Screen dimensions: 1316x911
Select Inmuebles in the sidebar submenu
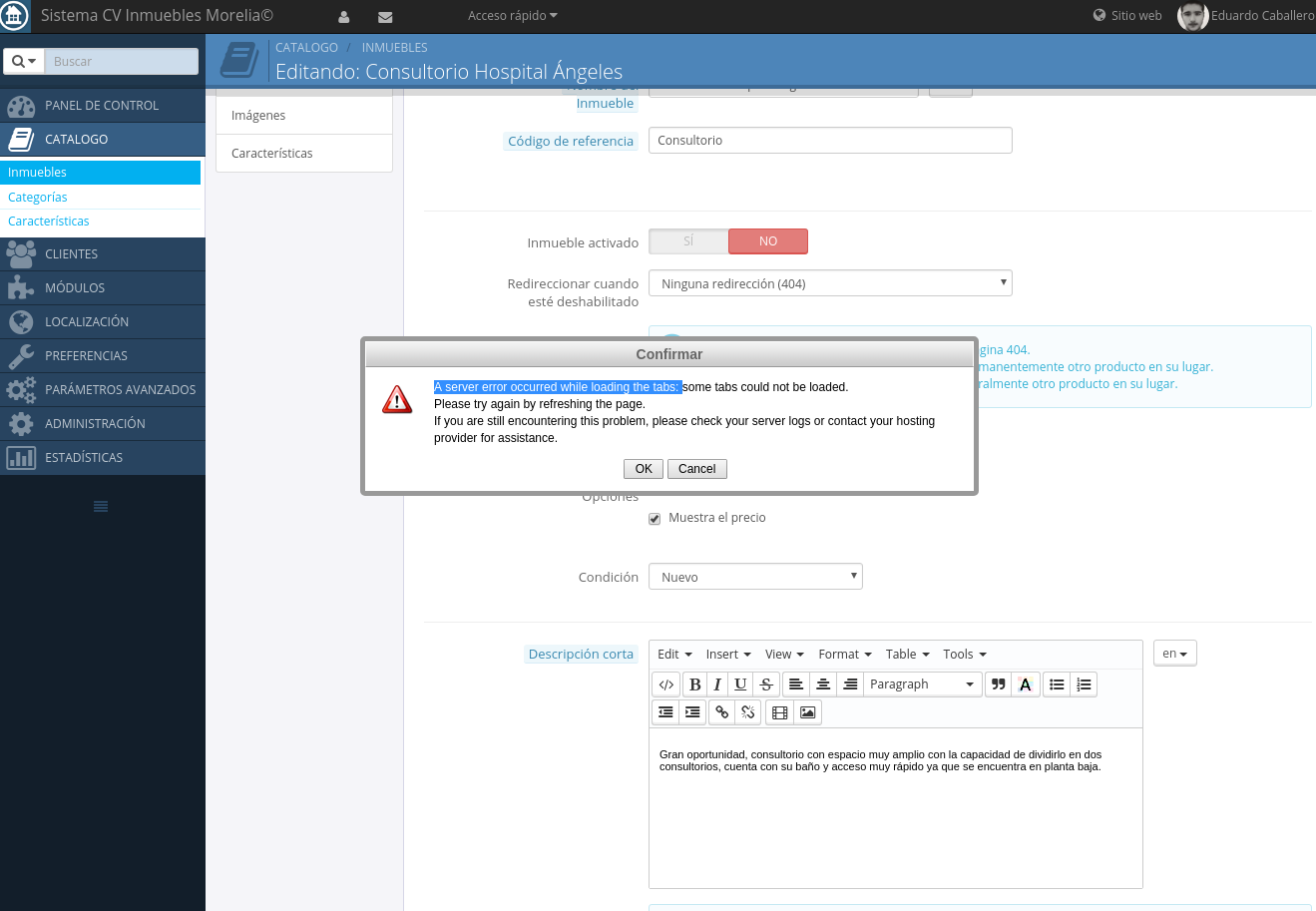[101, 173]
